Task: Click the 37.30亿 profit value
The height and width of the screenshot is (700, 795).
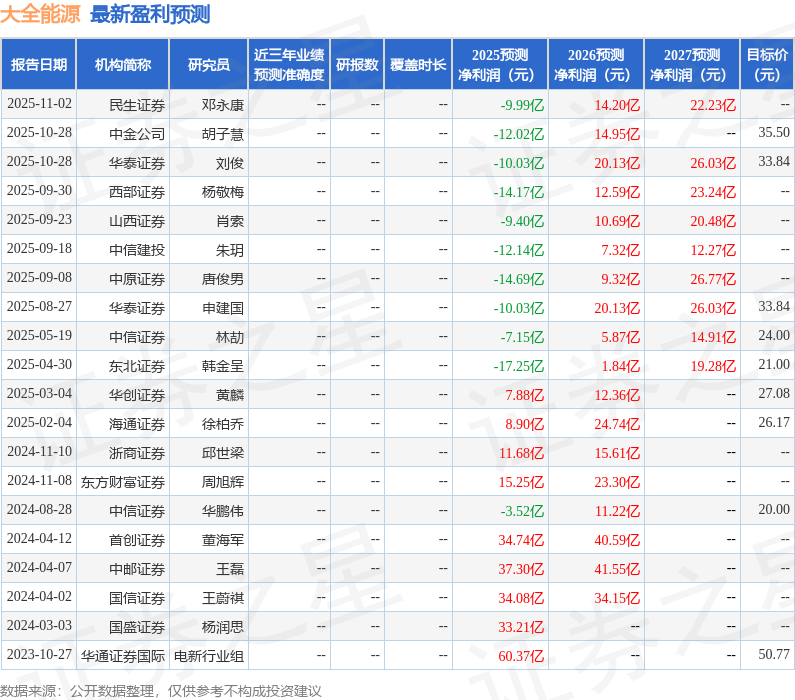Action: click(x=521, y=569)
